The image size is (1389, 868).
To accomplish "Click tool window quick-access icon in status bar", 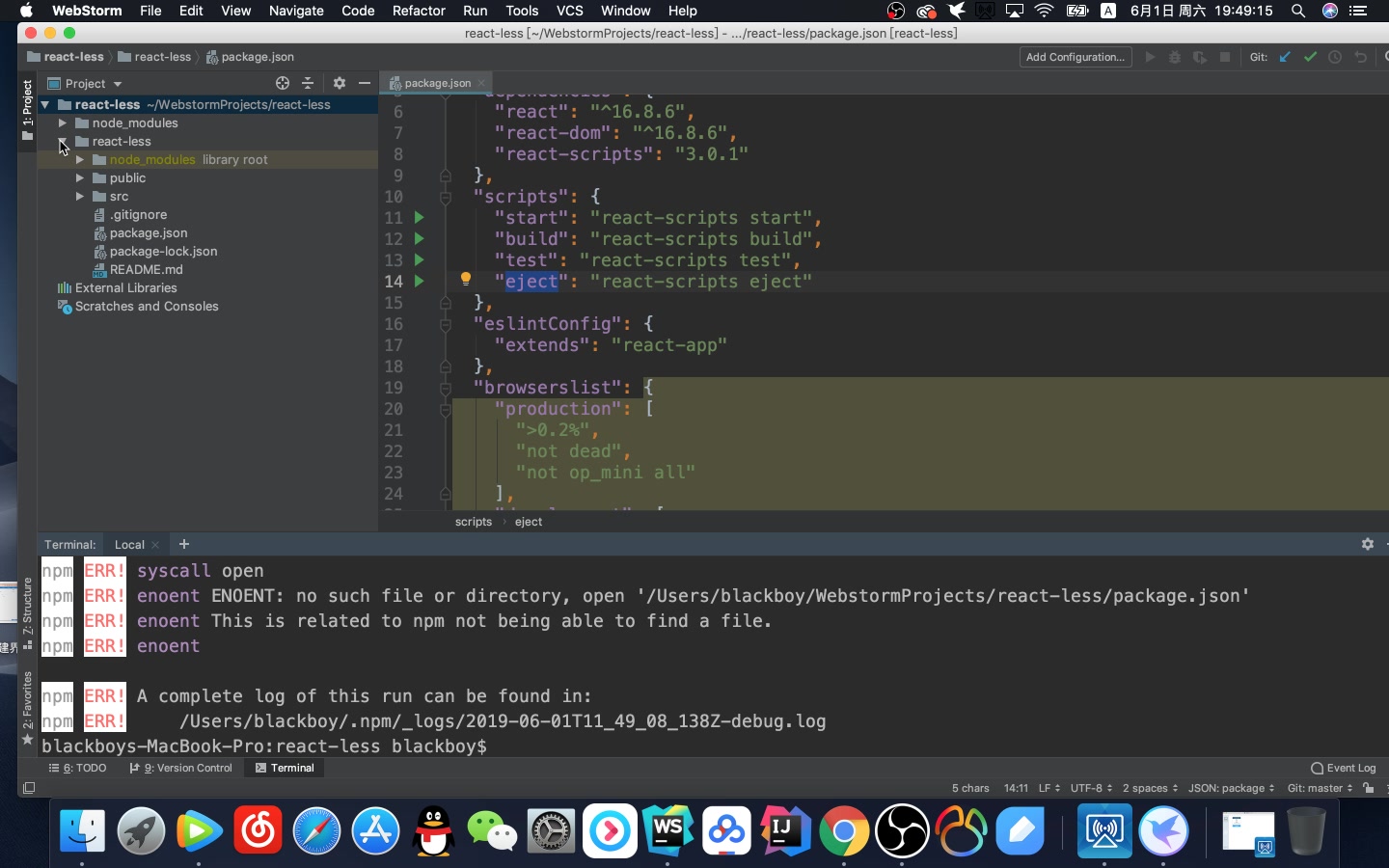I will [x=29, y=788].
